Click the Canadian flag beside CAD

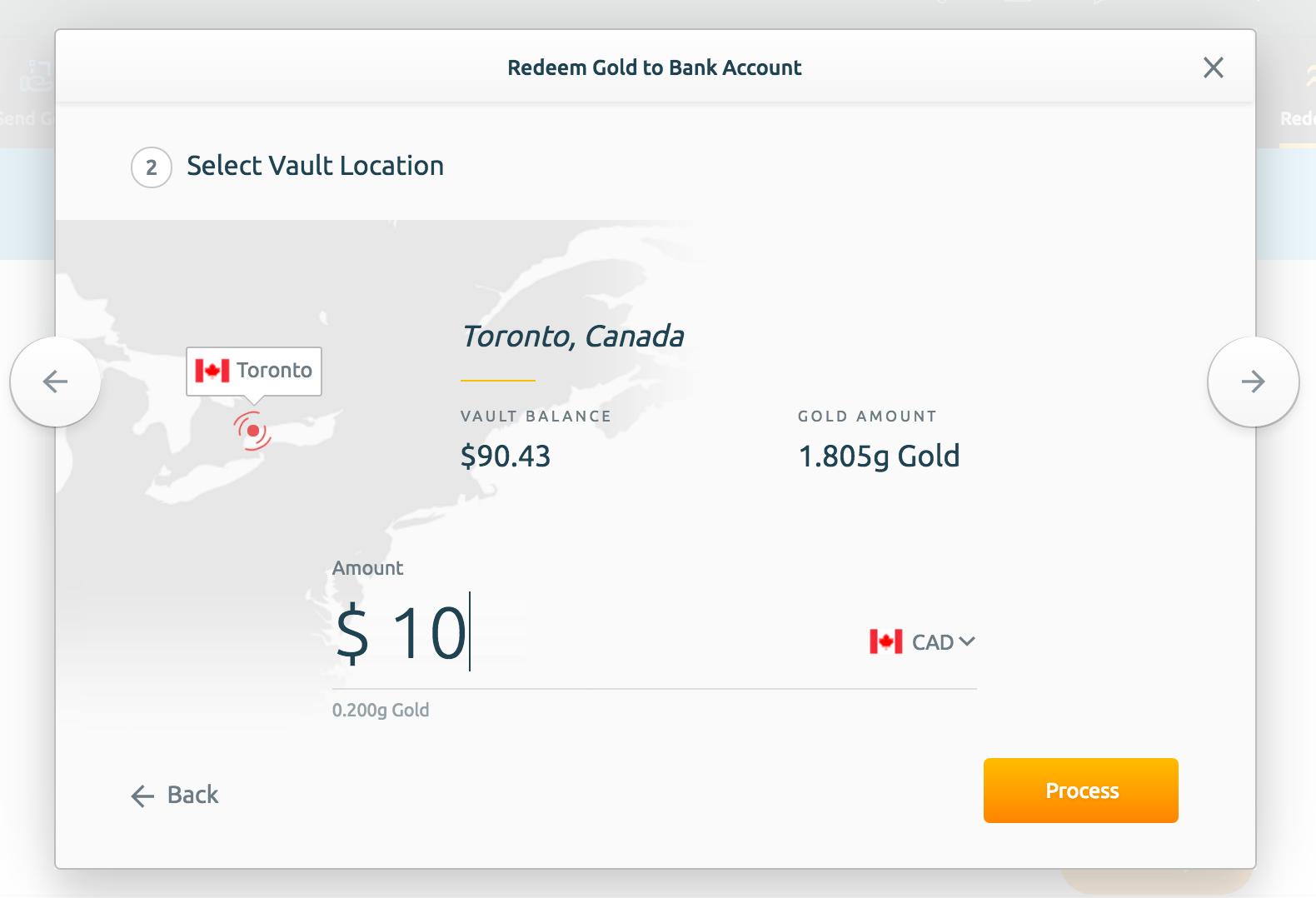click(886, 641)
